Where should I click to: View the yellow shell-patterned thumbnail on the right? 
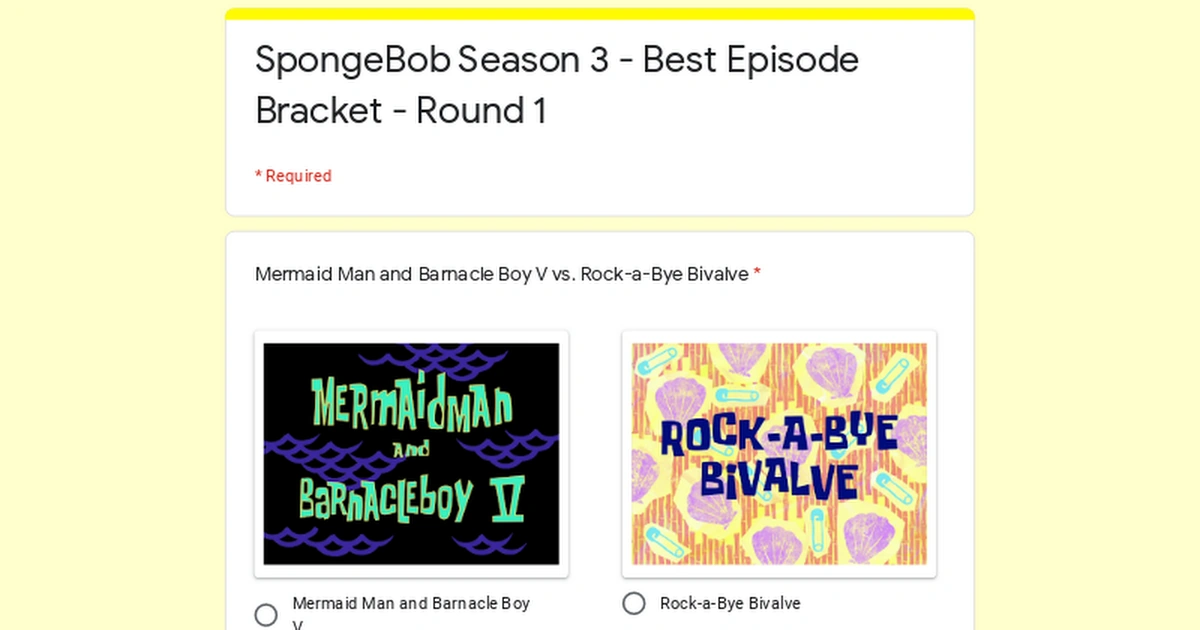779,453
